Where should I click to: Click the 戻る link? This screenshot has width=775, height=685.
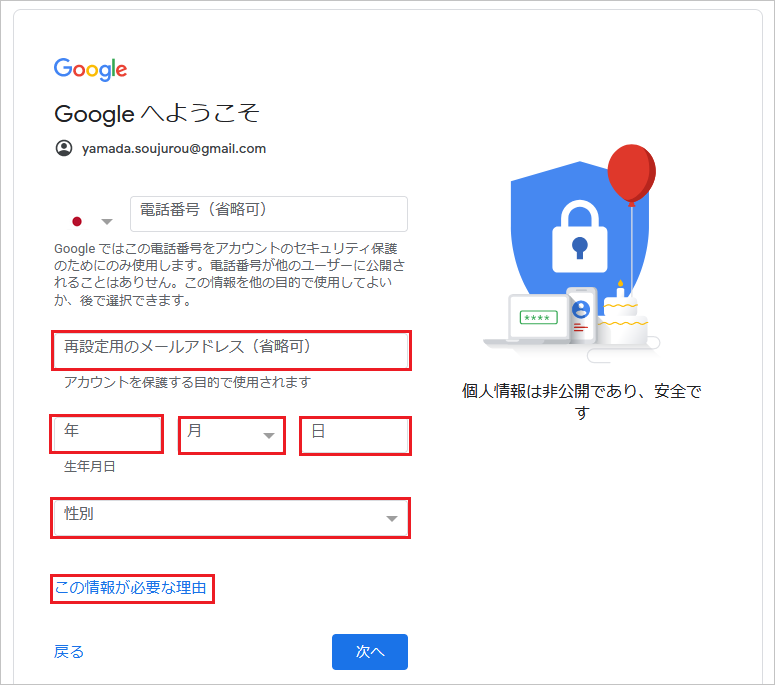click(x=69, y=652)
